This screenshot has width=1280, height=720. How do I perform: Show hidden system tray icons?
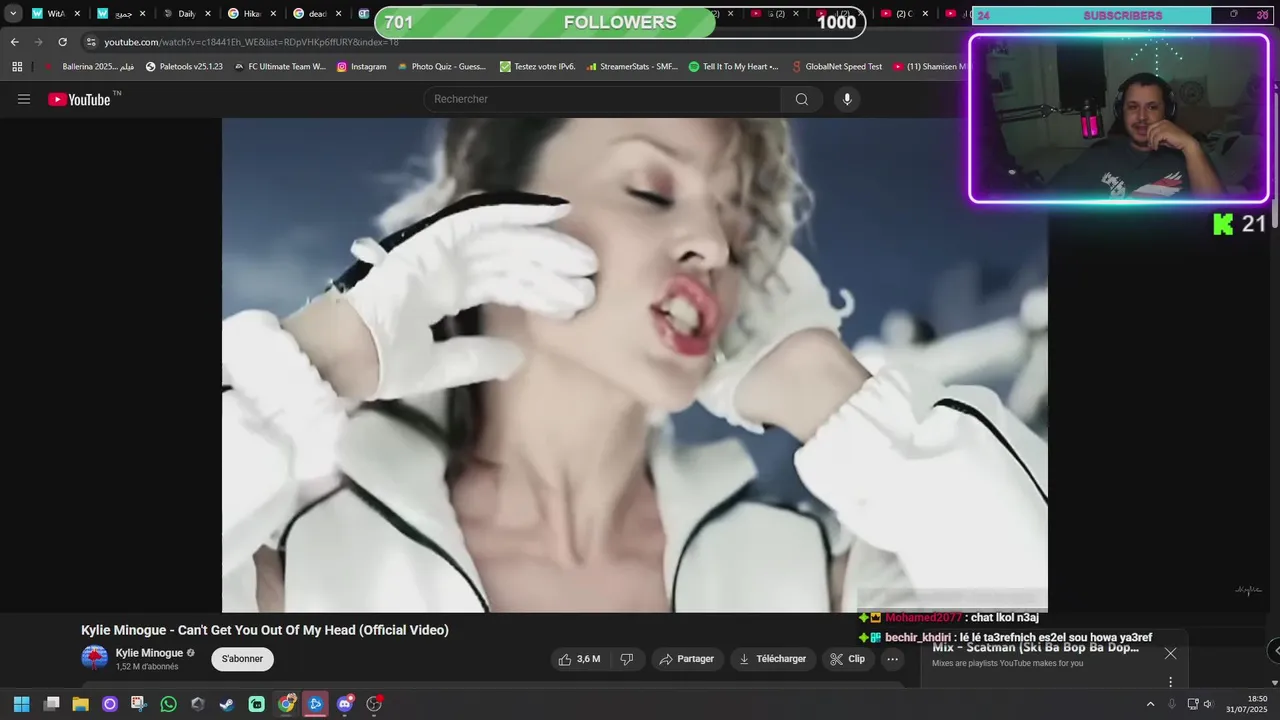point(1150,704)
